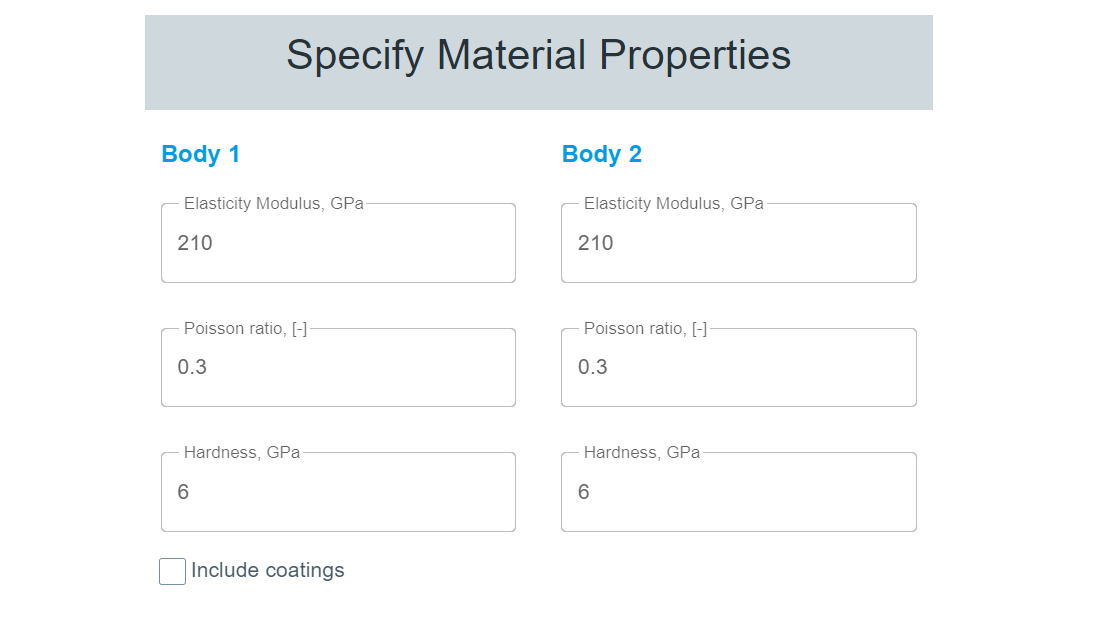Image resolution: width=1100 pixels, height=623 pixels.
Task: Click the "Include coatings" label text
Action: pos(267,571)
